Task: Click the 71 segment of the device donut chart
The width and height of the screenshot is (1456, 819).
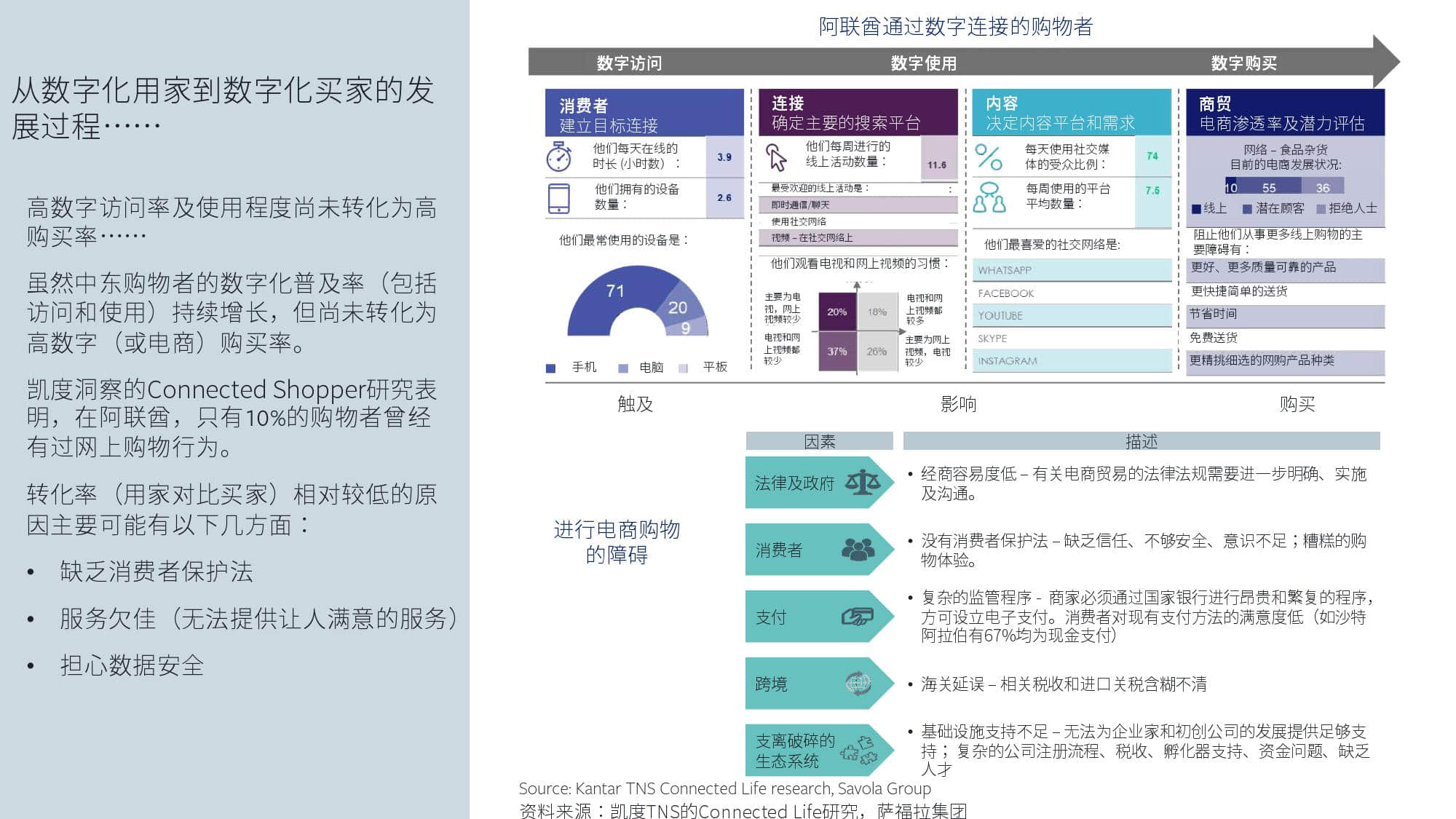Action: pos(616,290)
